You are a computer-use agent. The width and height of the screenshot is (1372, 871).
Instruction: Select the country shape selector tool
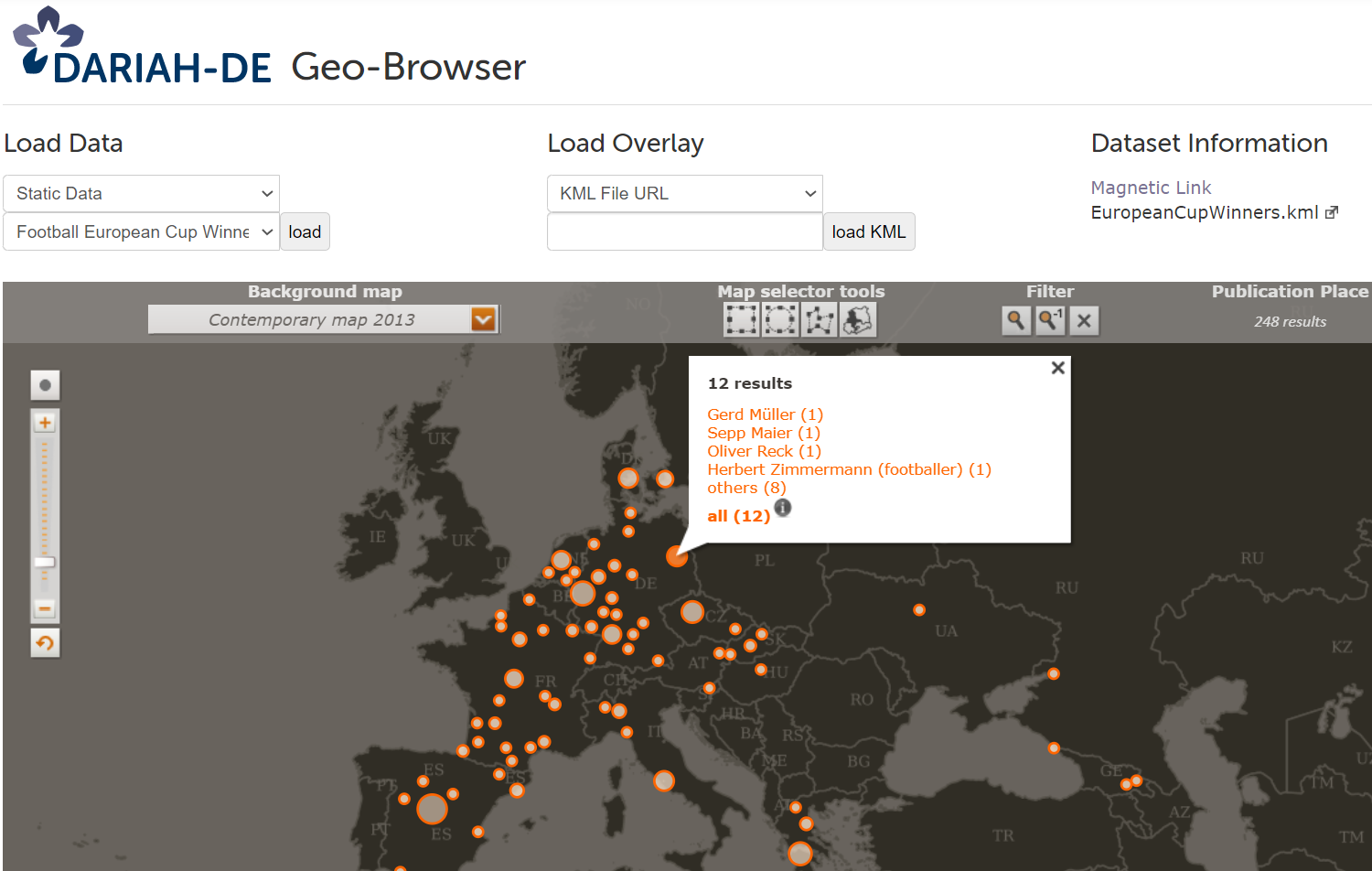tap(858, 319)
